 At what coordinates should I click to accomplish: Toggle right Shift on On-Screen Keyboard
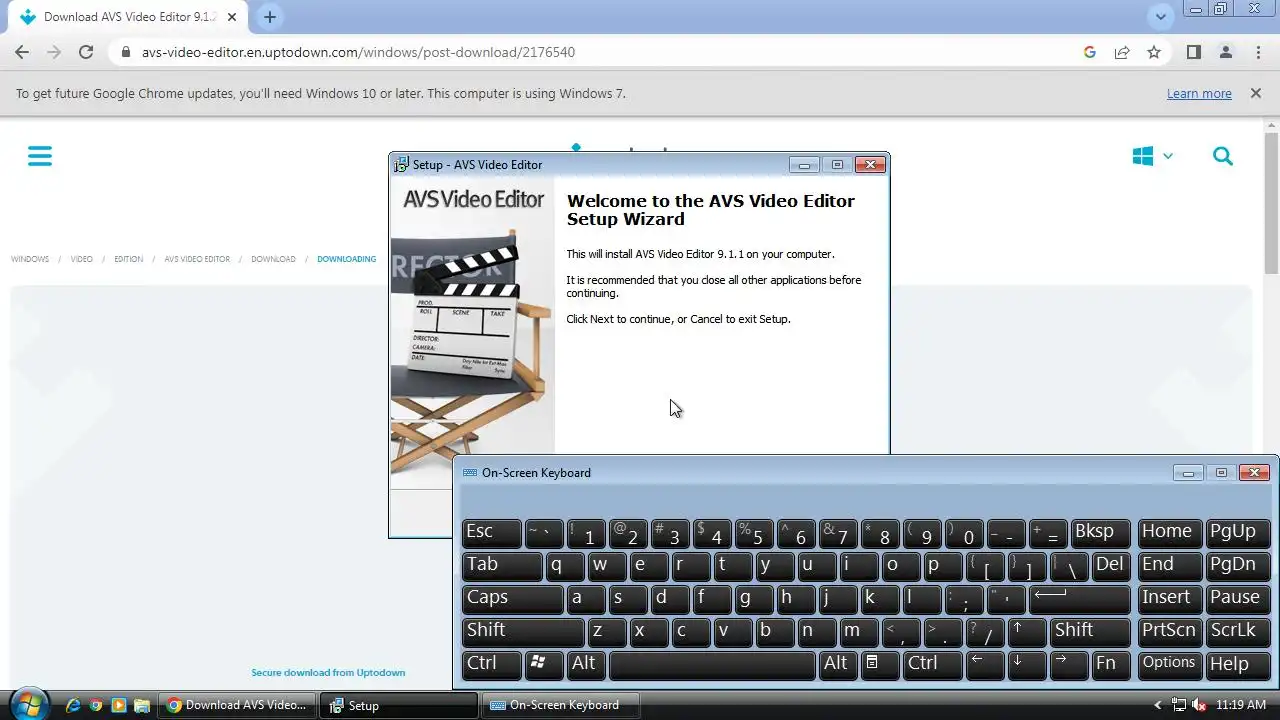pos(1088,632)
